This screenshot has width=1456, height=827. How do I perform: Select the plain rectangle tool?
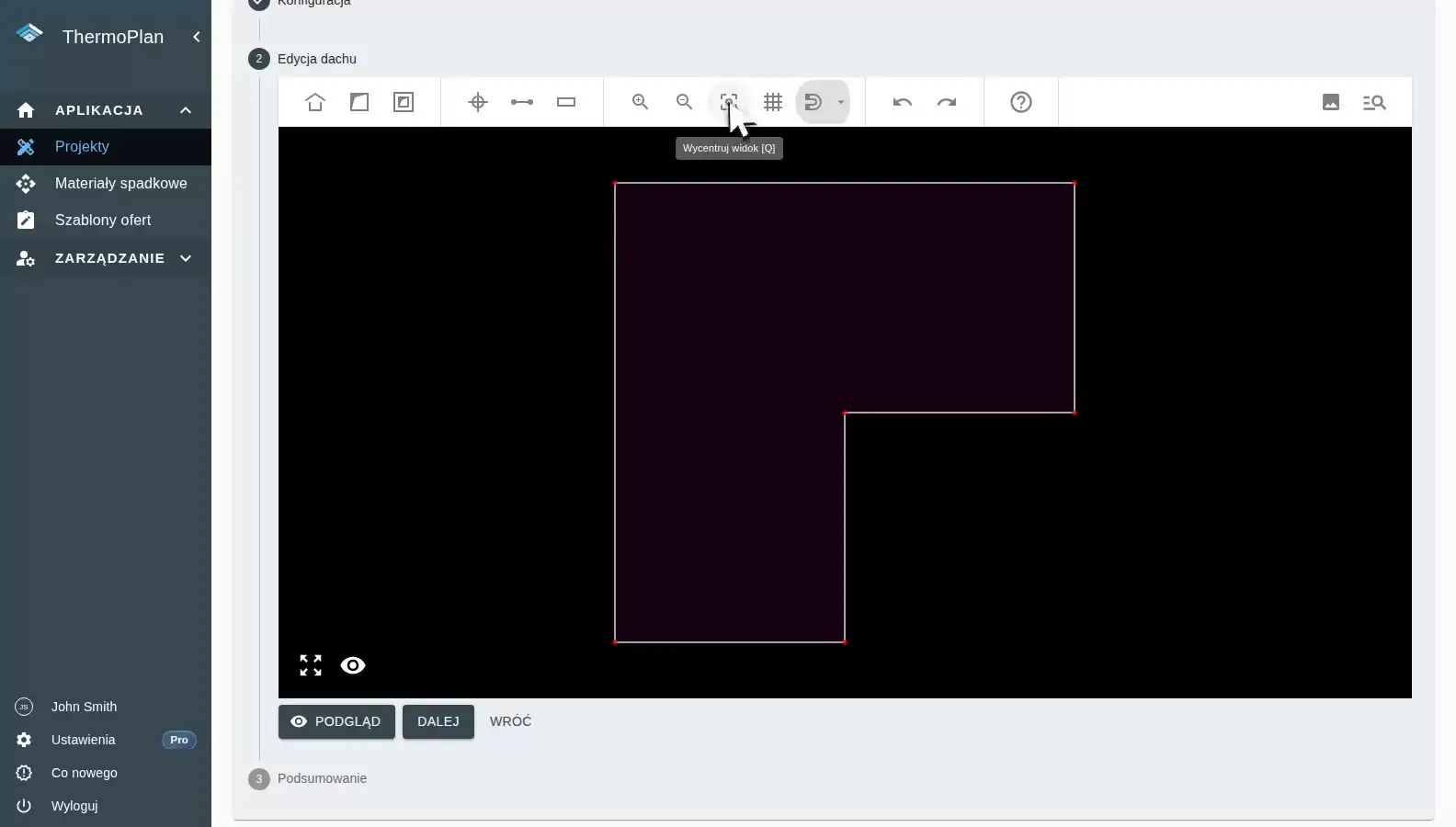(566, 102)
